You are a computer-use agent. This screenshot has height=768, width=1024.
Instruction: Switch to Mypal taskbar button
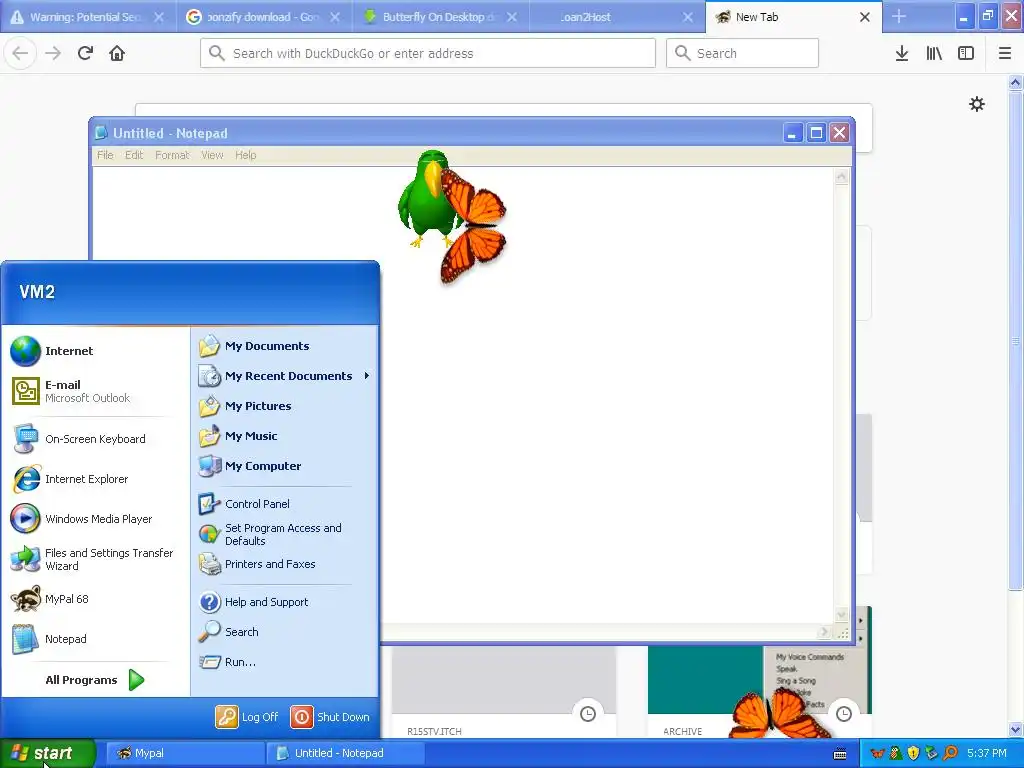[x=185, y=753]
